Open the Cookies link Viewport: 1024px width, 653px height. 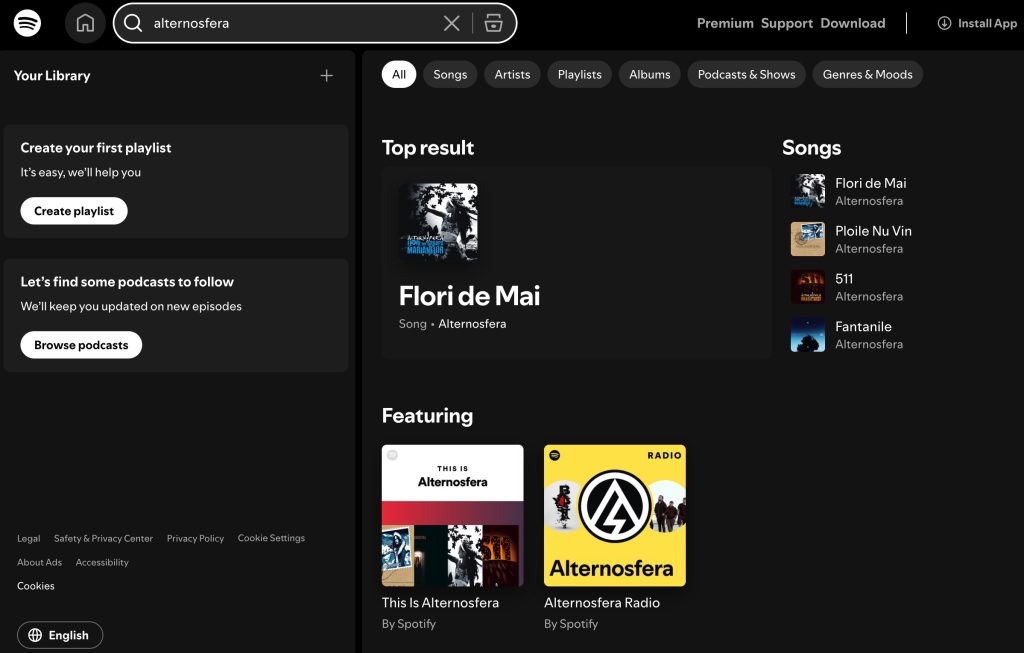click(x=36, y=586)
